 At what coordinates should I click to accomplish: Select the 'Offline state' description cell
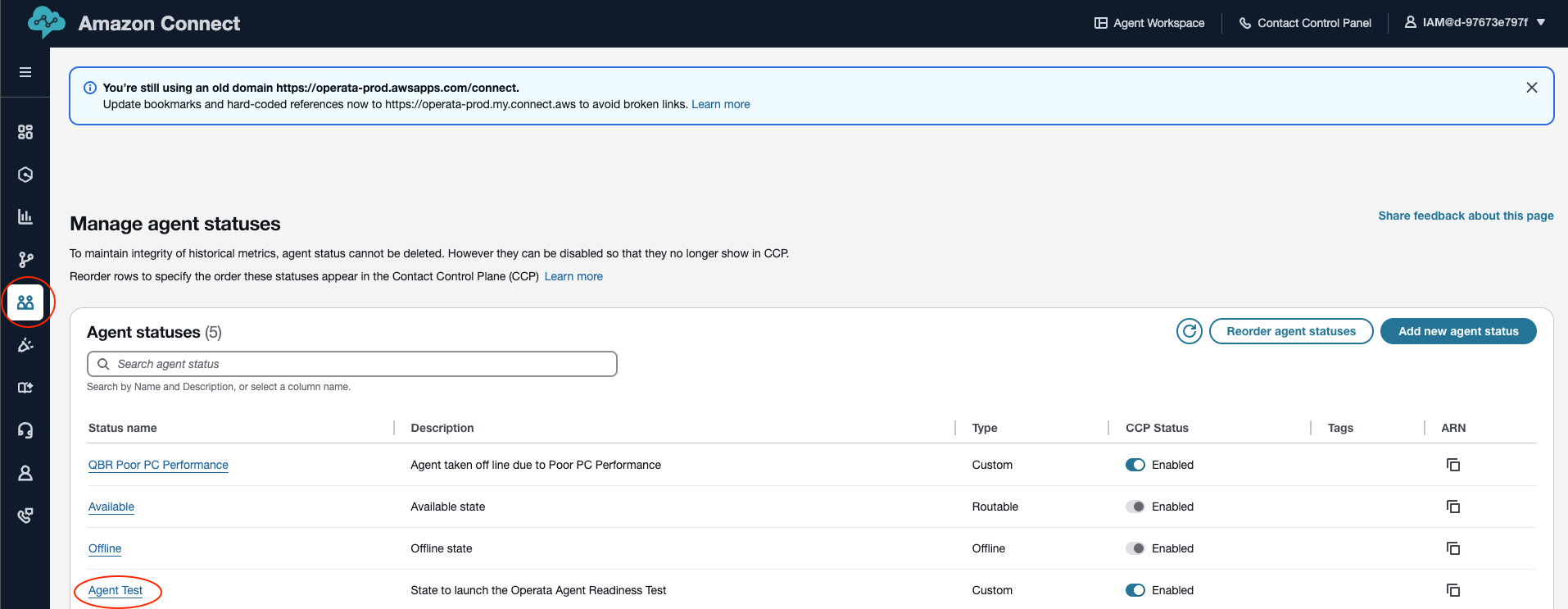tap(442, 548)
